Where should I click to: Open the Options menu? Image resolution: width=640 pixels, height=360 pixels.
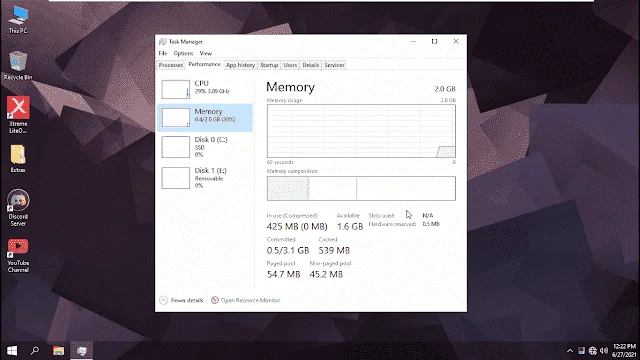pos(183,53)
